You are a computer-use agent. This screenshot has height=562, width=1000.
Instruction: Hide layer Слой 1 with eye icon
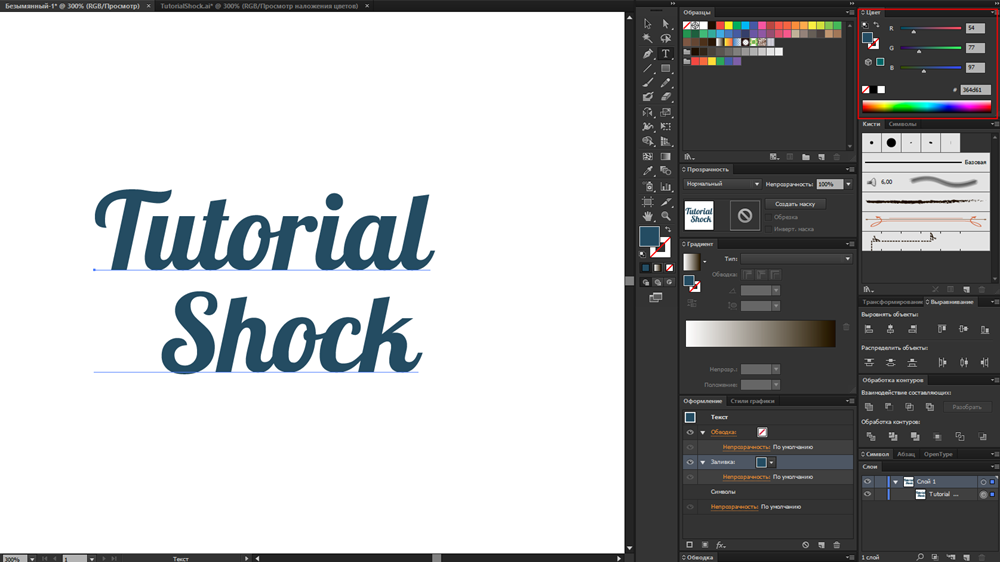pos(867,482)
